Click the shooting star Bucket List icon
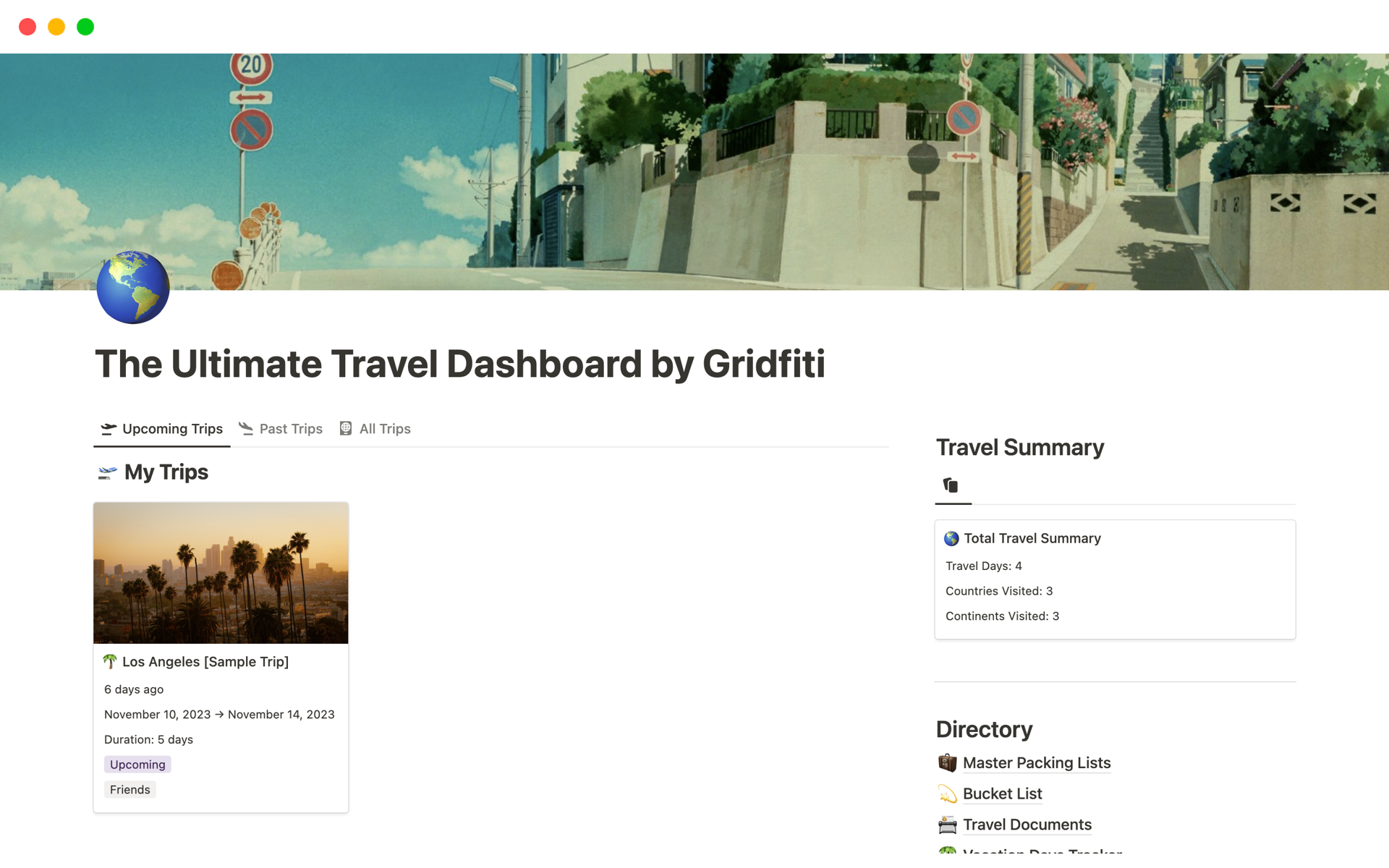Viewport: 1389px width, 868px height. [947, 794]
